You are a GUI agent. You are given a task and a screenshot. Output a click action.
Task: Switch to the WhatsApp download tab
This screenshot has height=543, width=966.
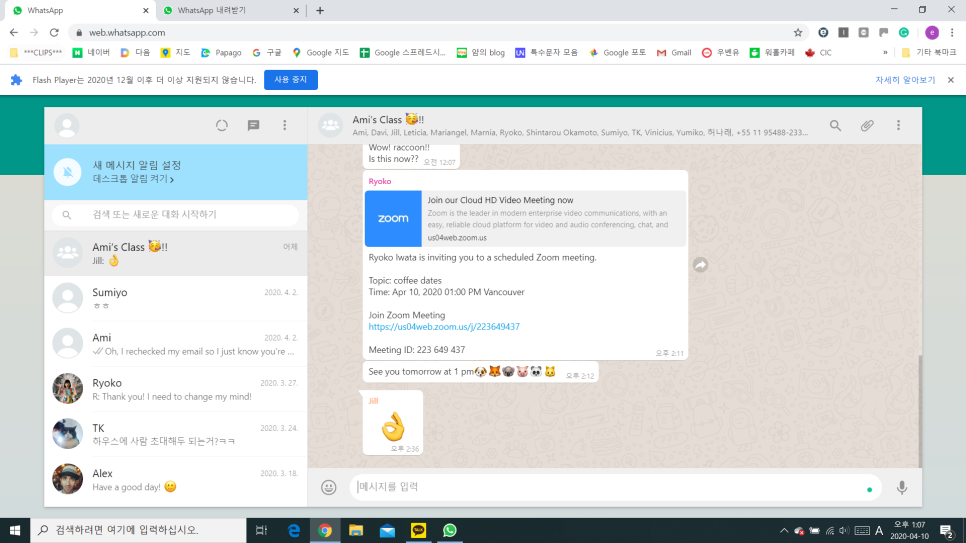click(x=228, y=10)
